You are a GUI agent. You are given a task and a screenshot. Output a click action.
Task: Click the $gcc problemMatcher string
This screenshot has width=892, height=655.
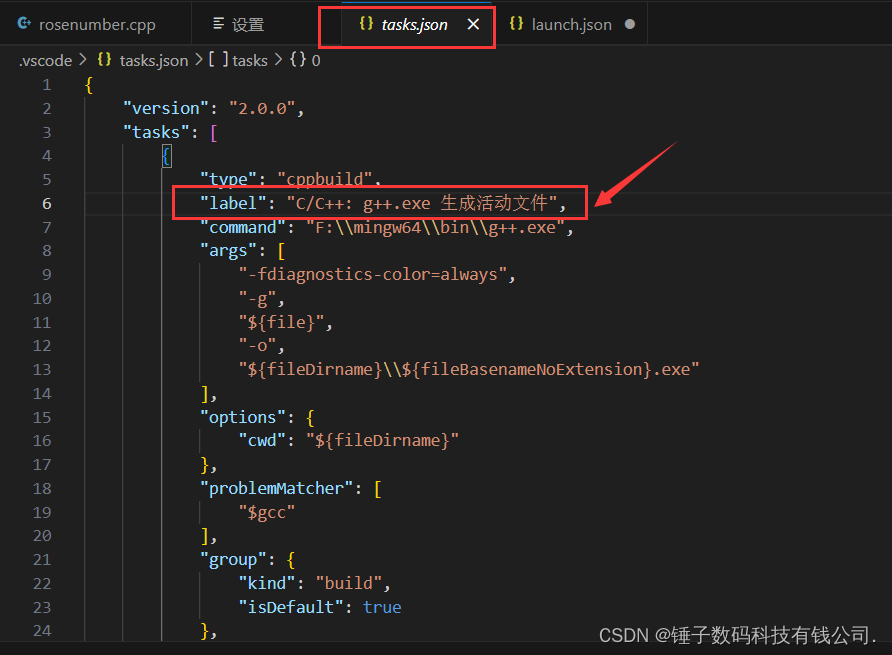266,512
